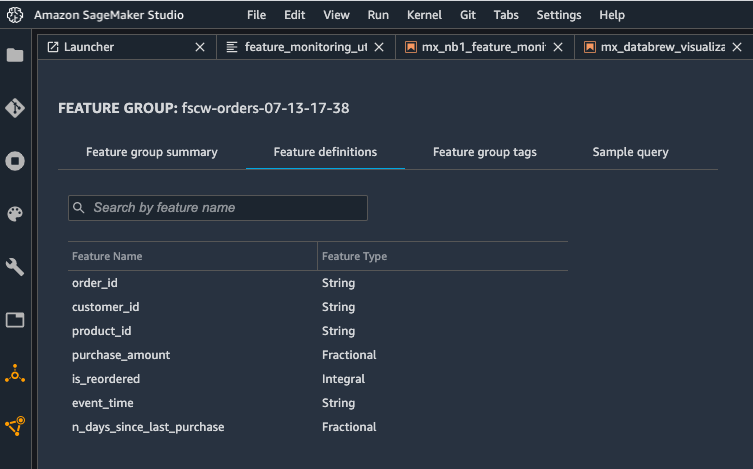Select the product_id feature row
The height and width of the screenshot is (469, 753).
click(x=318, y=331)
